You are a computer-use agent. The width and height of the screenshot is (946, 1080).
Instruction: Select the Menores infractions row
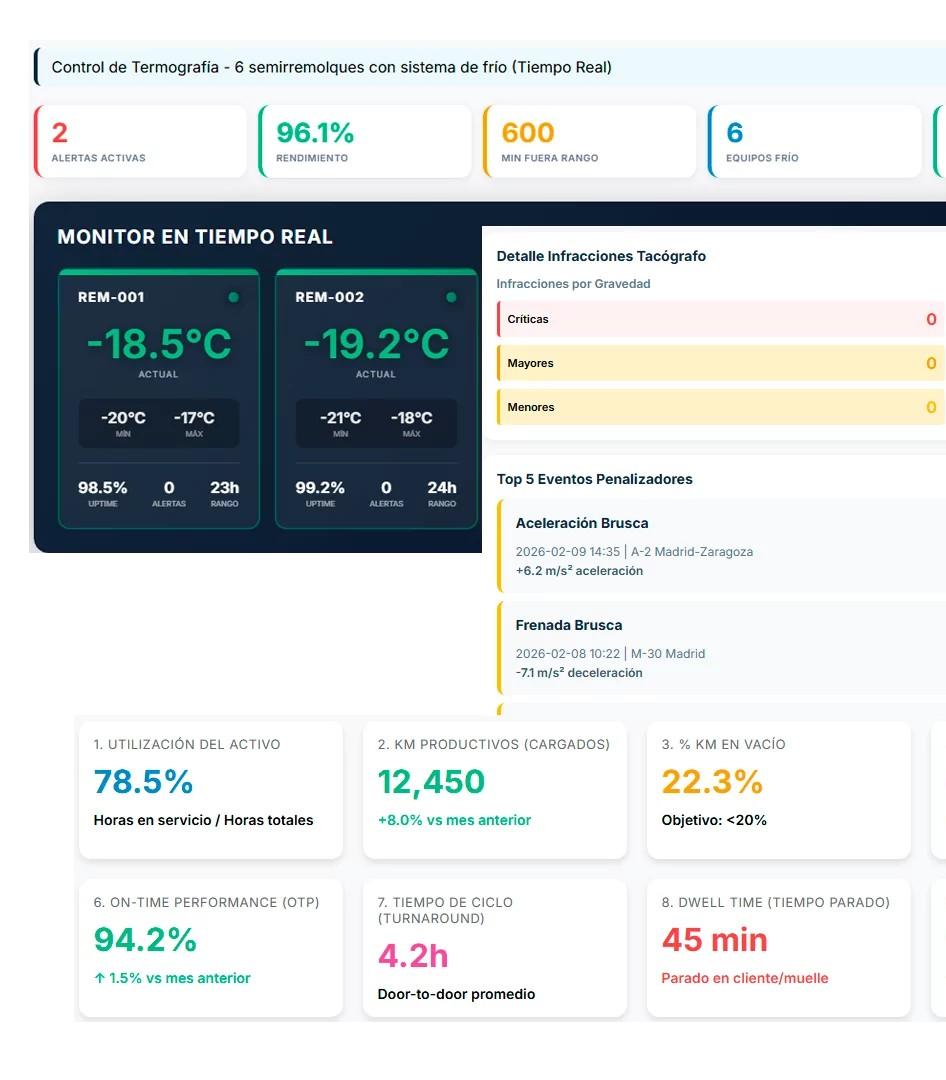coord(721,407)
